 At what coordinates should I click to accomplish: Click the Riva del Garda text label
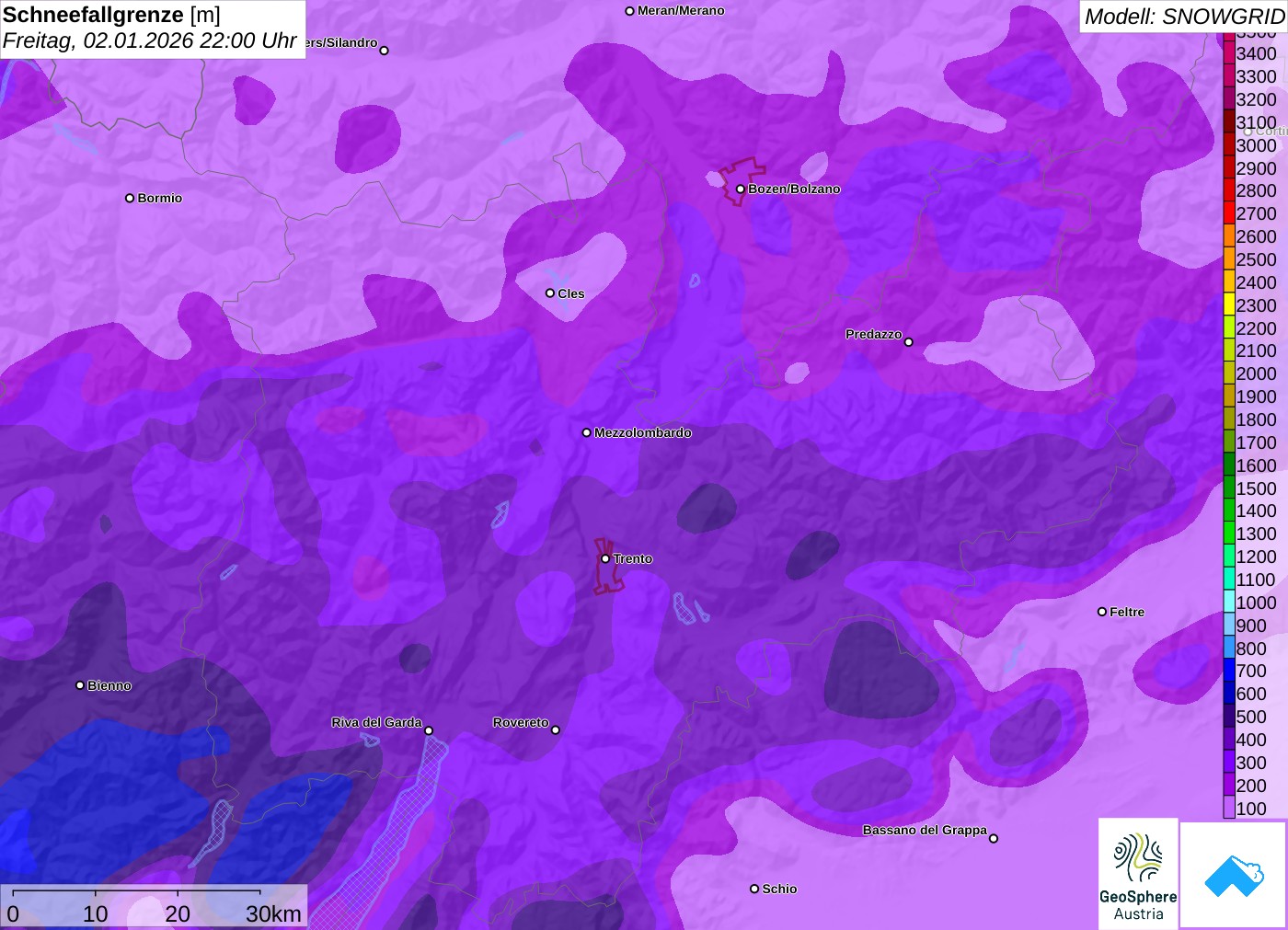coord(376,722)
